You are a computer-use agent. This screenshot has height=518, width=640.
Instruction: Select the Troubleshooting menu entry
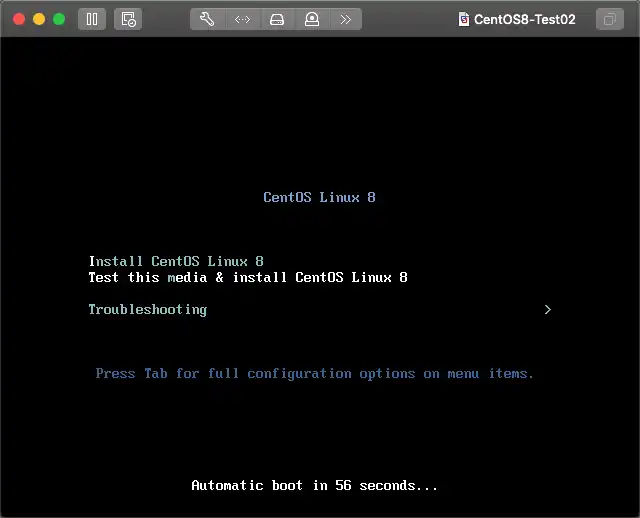148,310
